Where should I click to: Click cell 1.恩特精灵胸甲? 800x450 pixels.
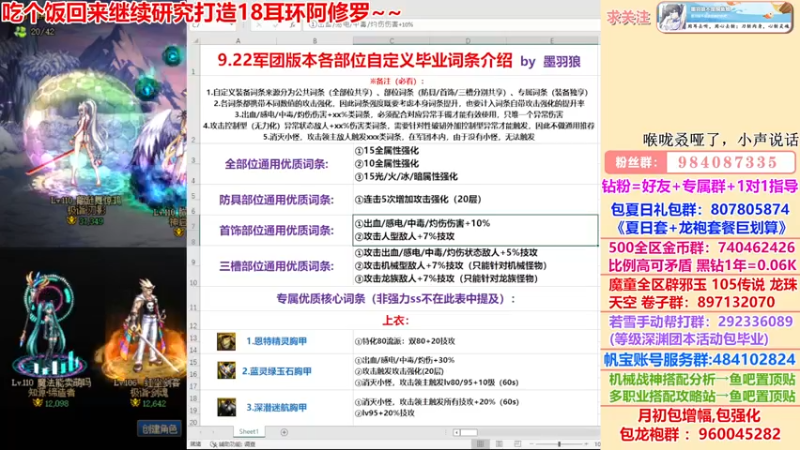pos(276,341)
